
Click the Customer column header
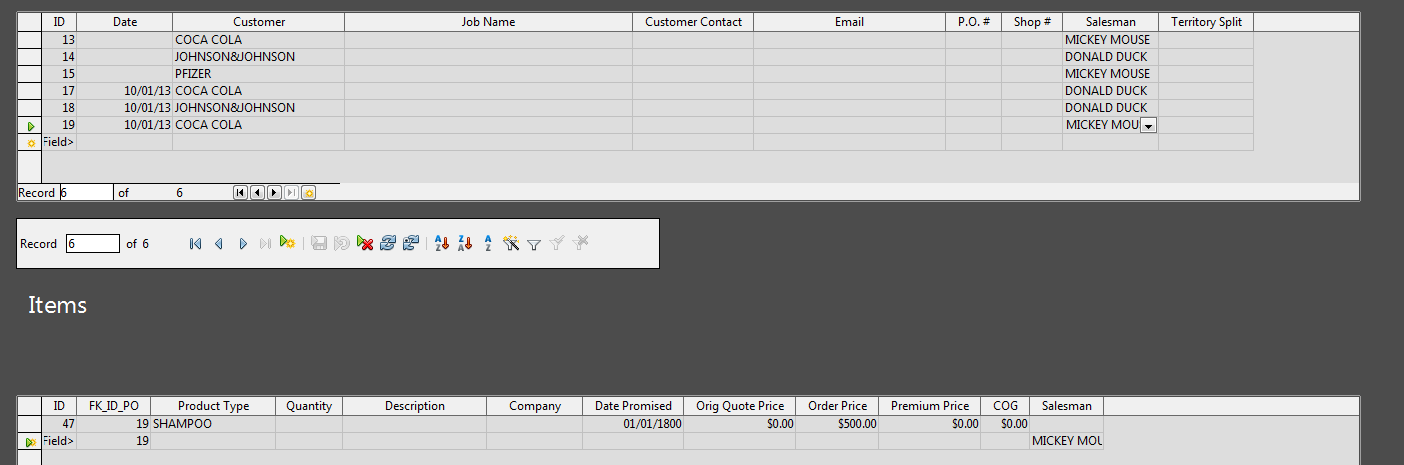pos(258,22)
